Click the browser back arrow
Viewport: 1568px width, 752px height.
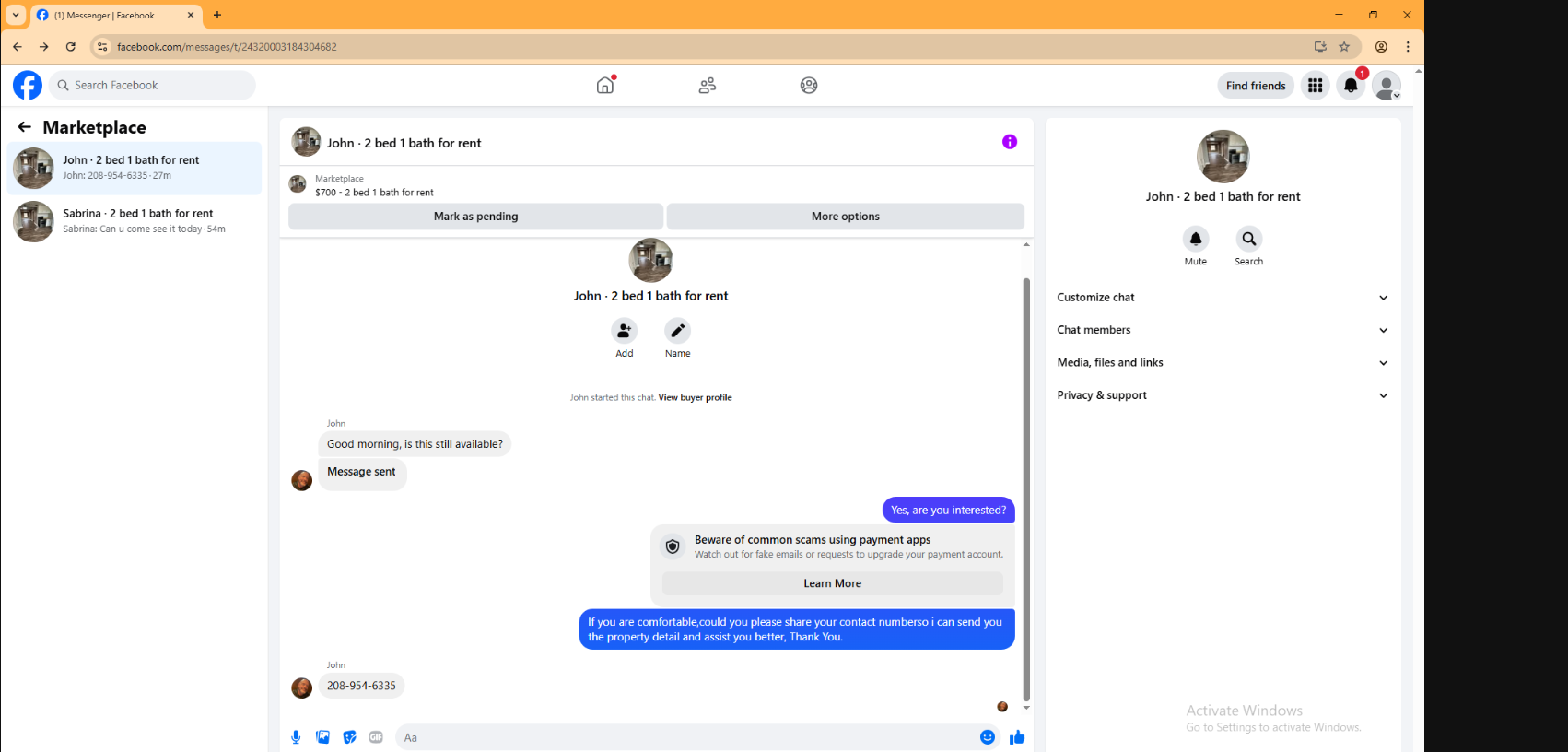click(x=18, y=47)
